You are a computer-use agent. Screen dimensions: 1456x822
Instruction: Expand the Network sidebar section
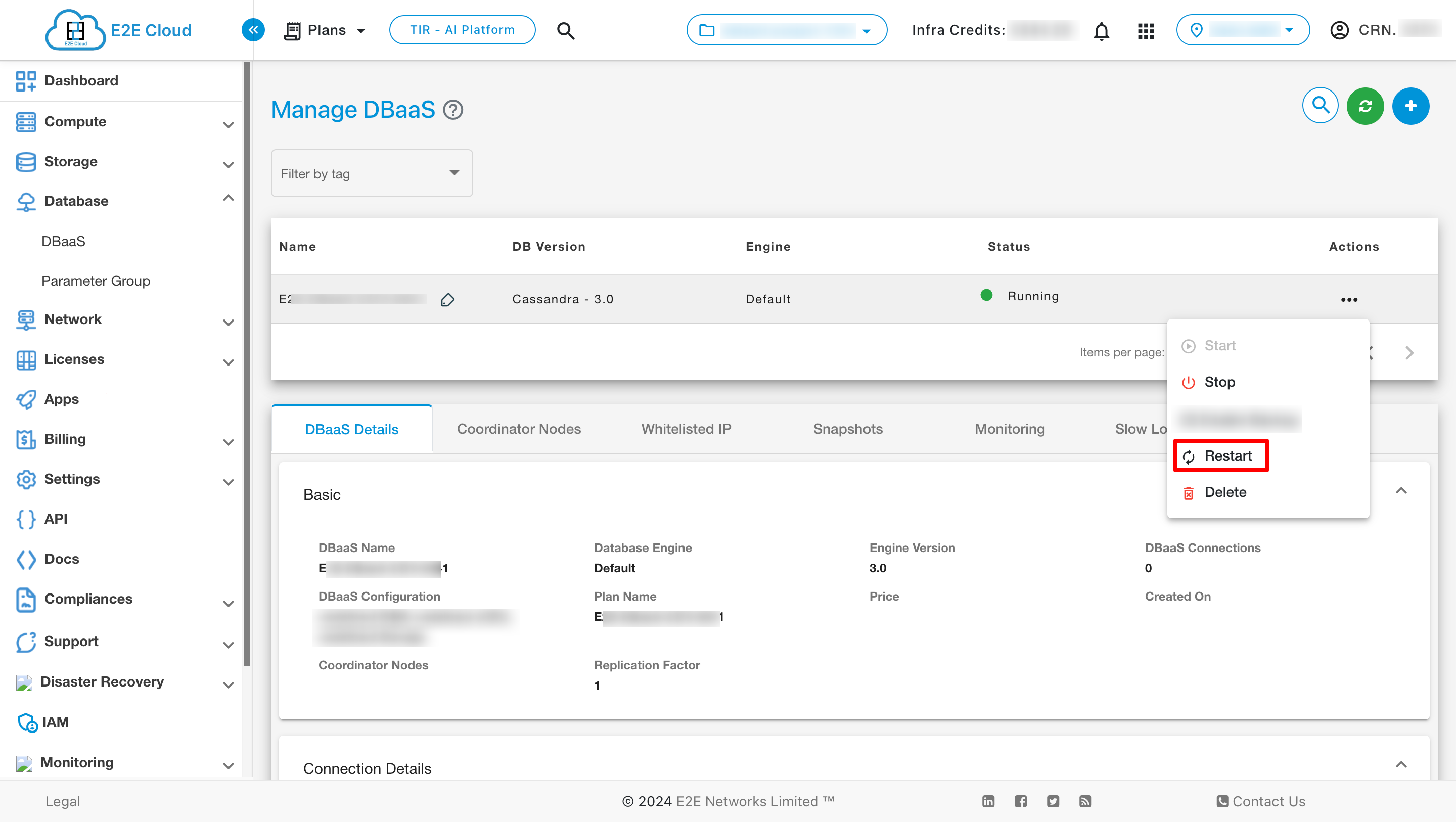click(228, 322)
